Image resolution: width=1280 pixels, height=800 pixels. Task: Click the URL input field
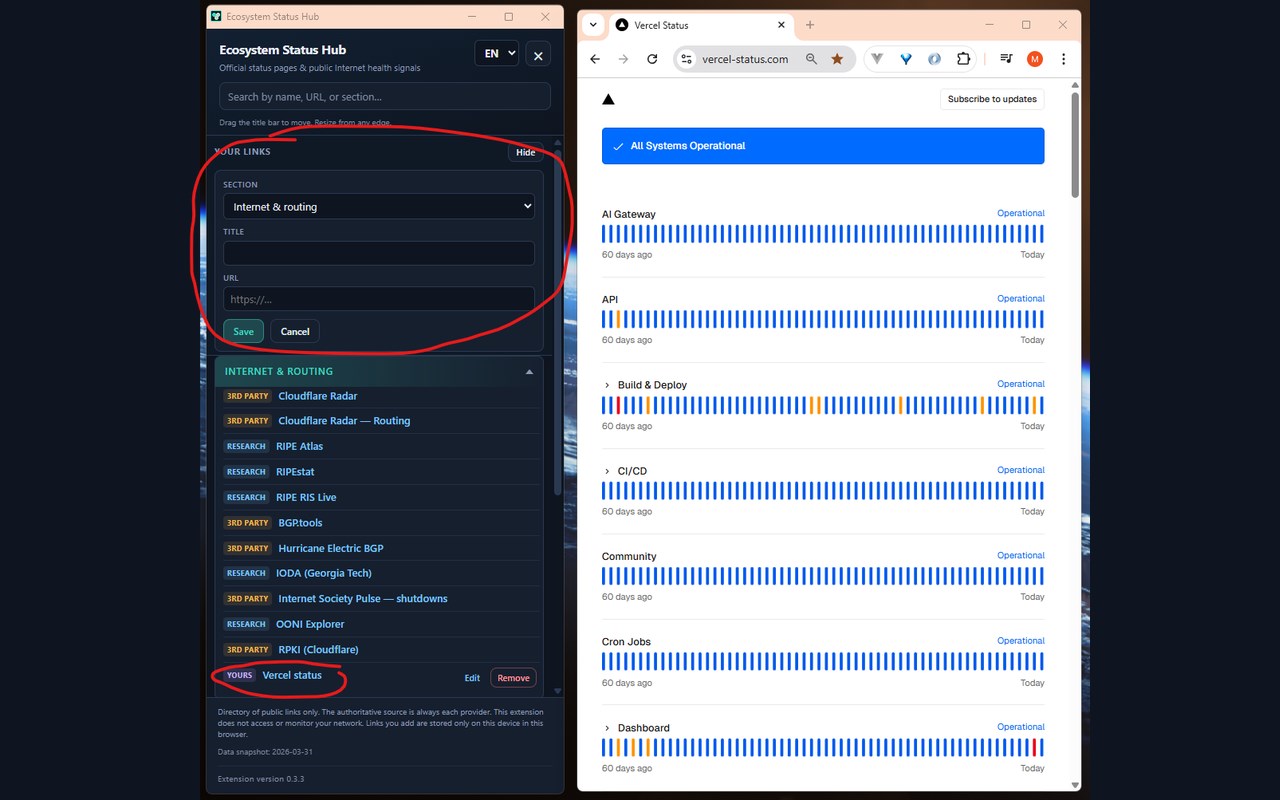pos(379,299)
